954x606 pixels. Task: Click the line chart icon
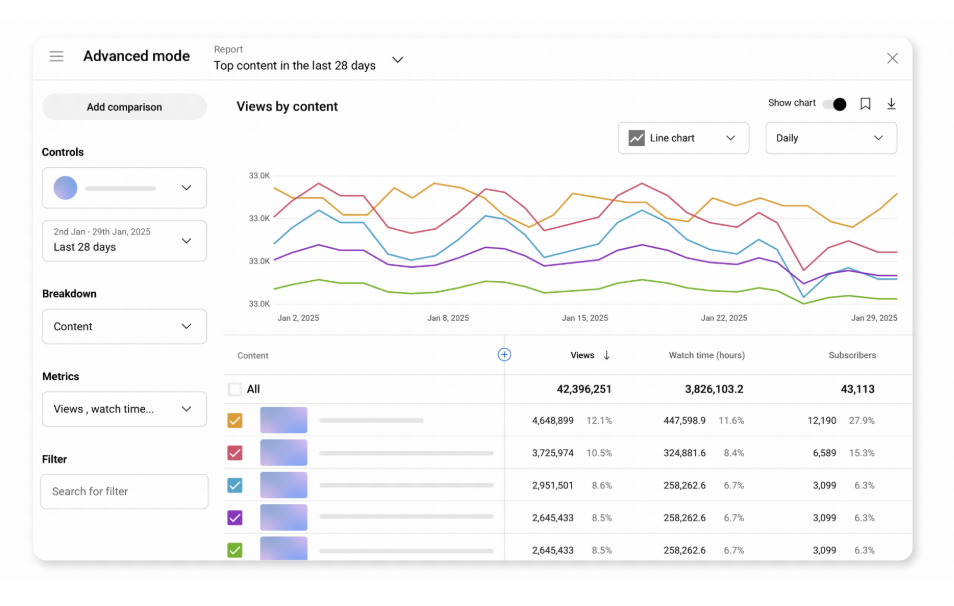pyautogui.click(x=636, y=138)
